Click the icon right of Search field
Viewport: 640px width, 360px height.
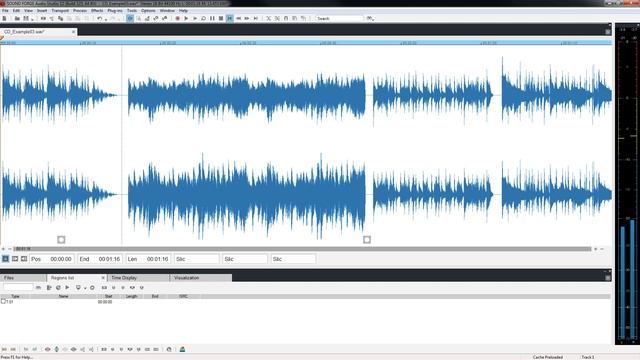click(370, 18)
